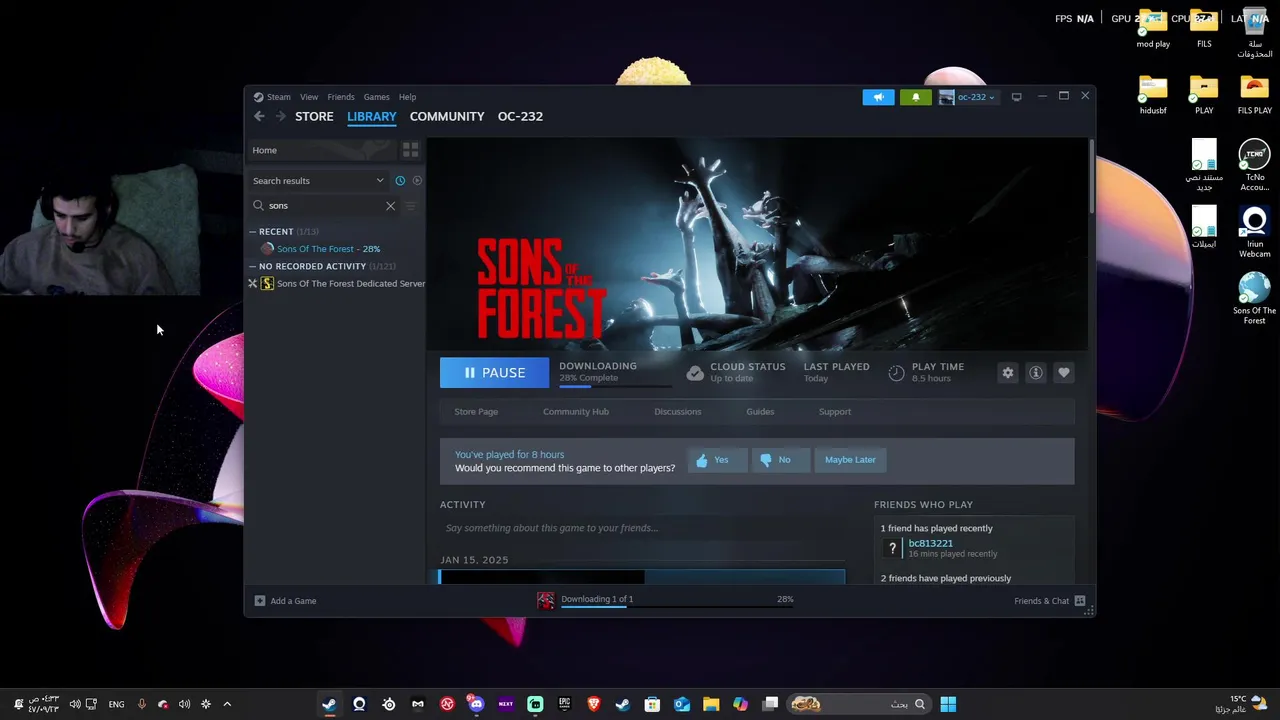Open the Guides link
This screenshot has width=1280, height=720.
(x=760, y=412)
